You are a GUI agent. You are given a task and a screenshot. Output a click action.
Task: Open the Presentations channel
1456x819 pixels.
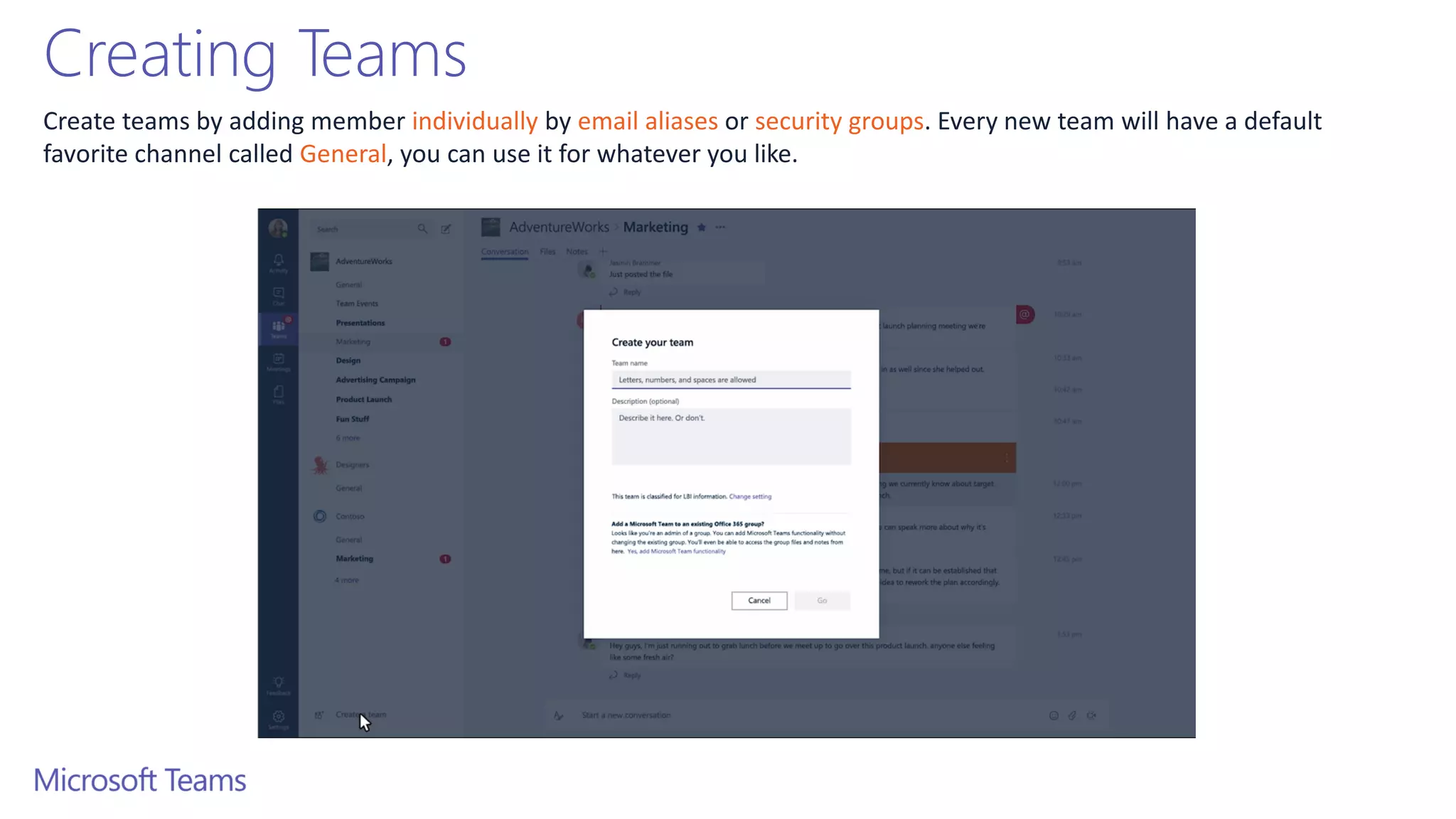coord(360,323)
